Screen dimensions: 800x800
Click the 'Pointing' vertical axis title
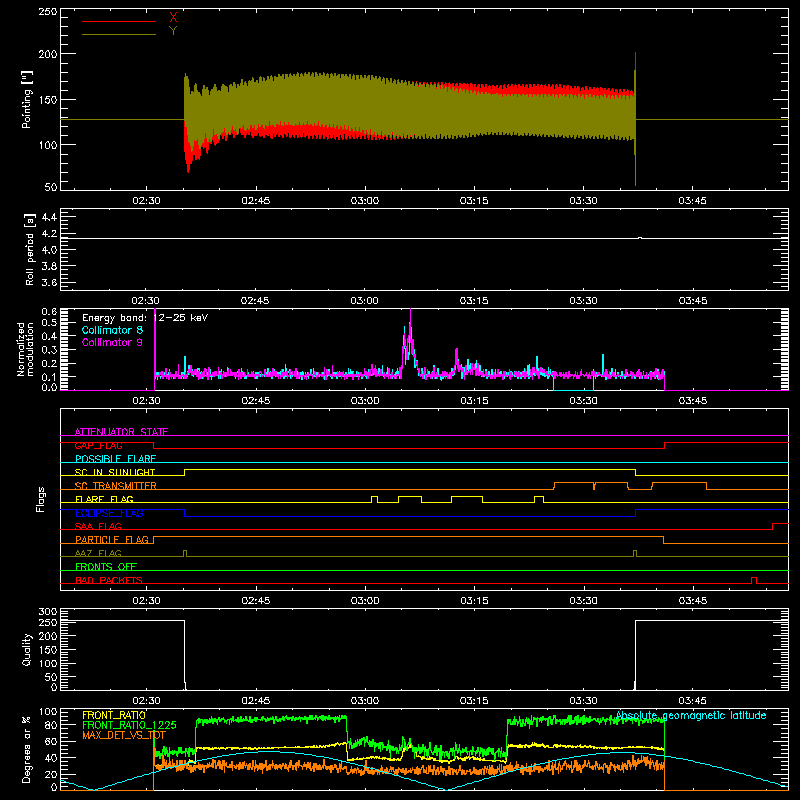pos(27,99)
